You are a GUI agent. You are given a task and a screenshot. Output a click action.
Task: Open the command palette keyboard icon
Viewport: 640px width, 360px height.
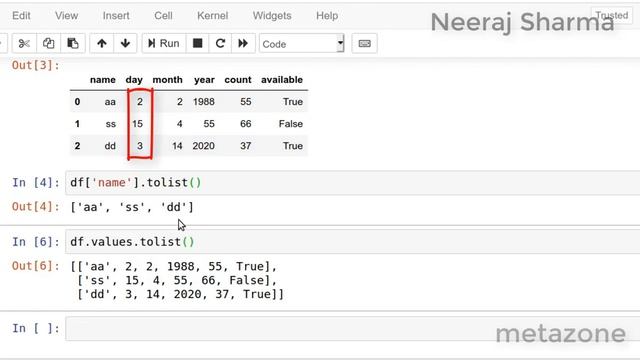coord(364,43)
